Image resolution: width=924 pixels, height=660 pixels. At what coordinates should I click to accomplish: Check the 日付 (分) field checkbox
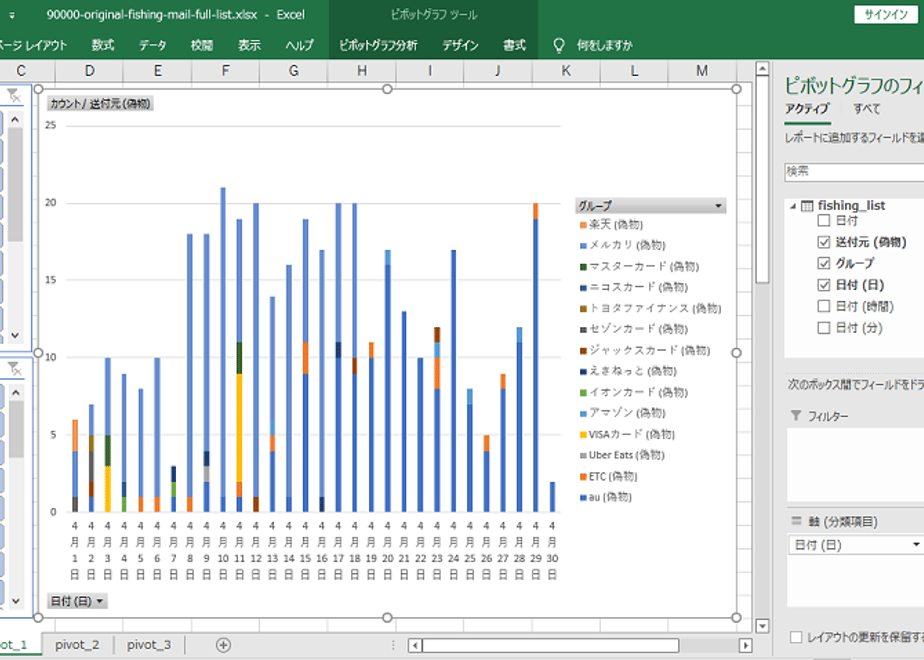point(824,328)
